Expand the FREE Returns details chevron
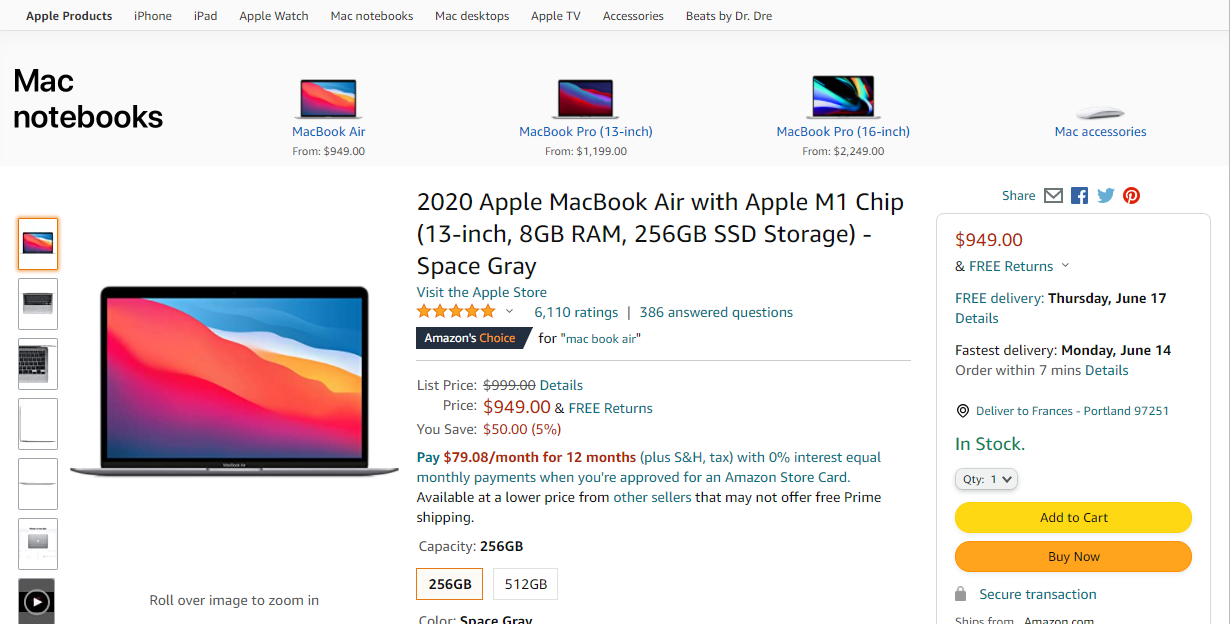 [1064, 266]
